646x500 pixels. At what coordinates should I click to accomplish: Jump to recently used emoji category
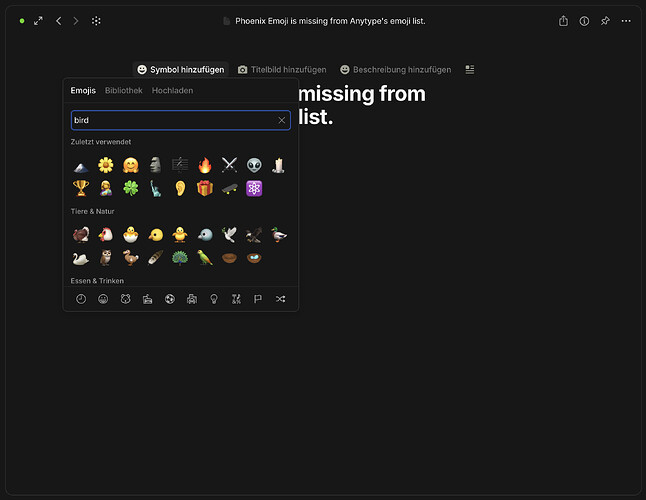[x=81, y=299]
